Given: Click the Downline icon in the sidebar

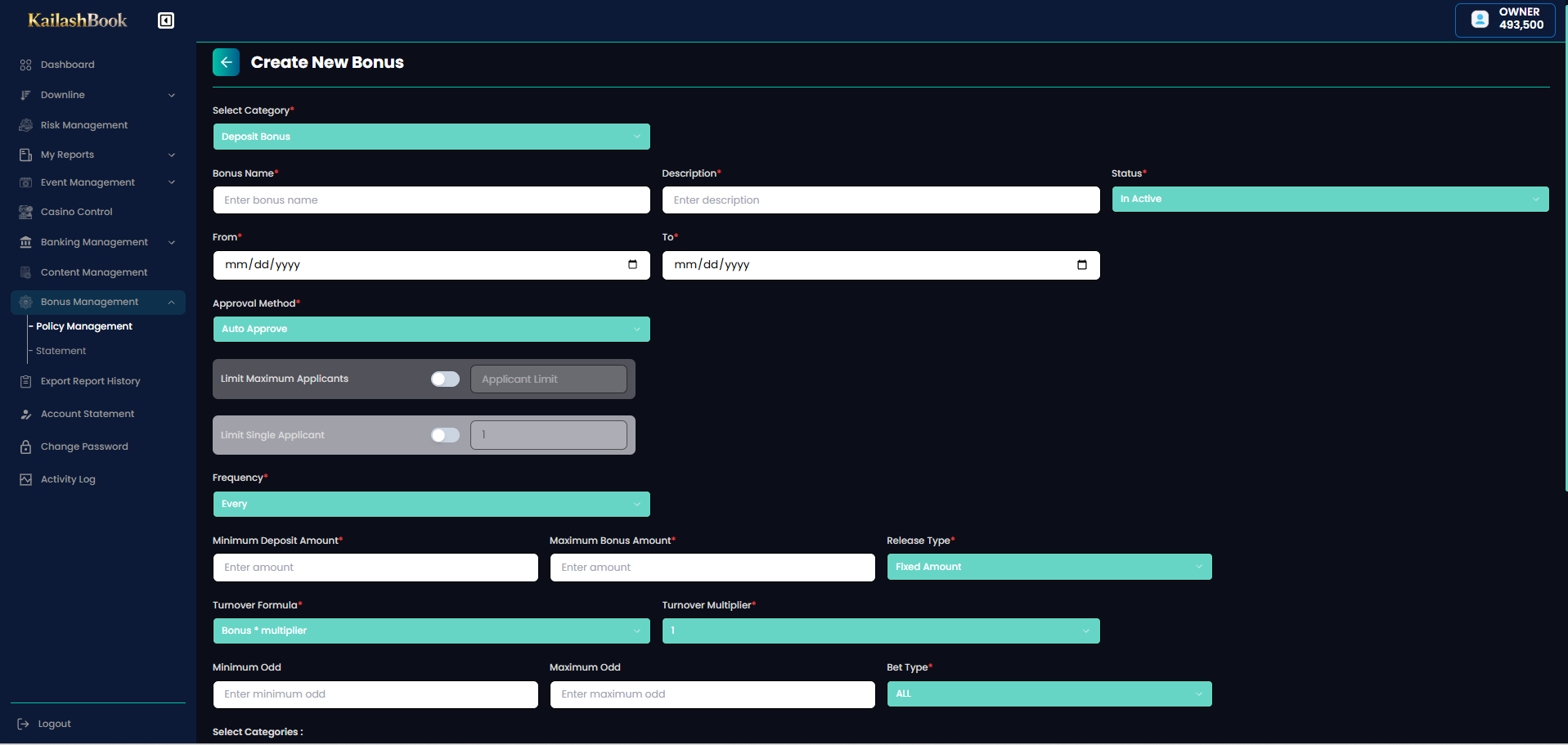Looking at the screenshot, I should click(25, 95).
